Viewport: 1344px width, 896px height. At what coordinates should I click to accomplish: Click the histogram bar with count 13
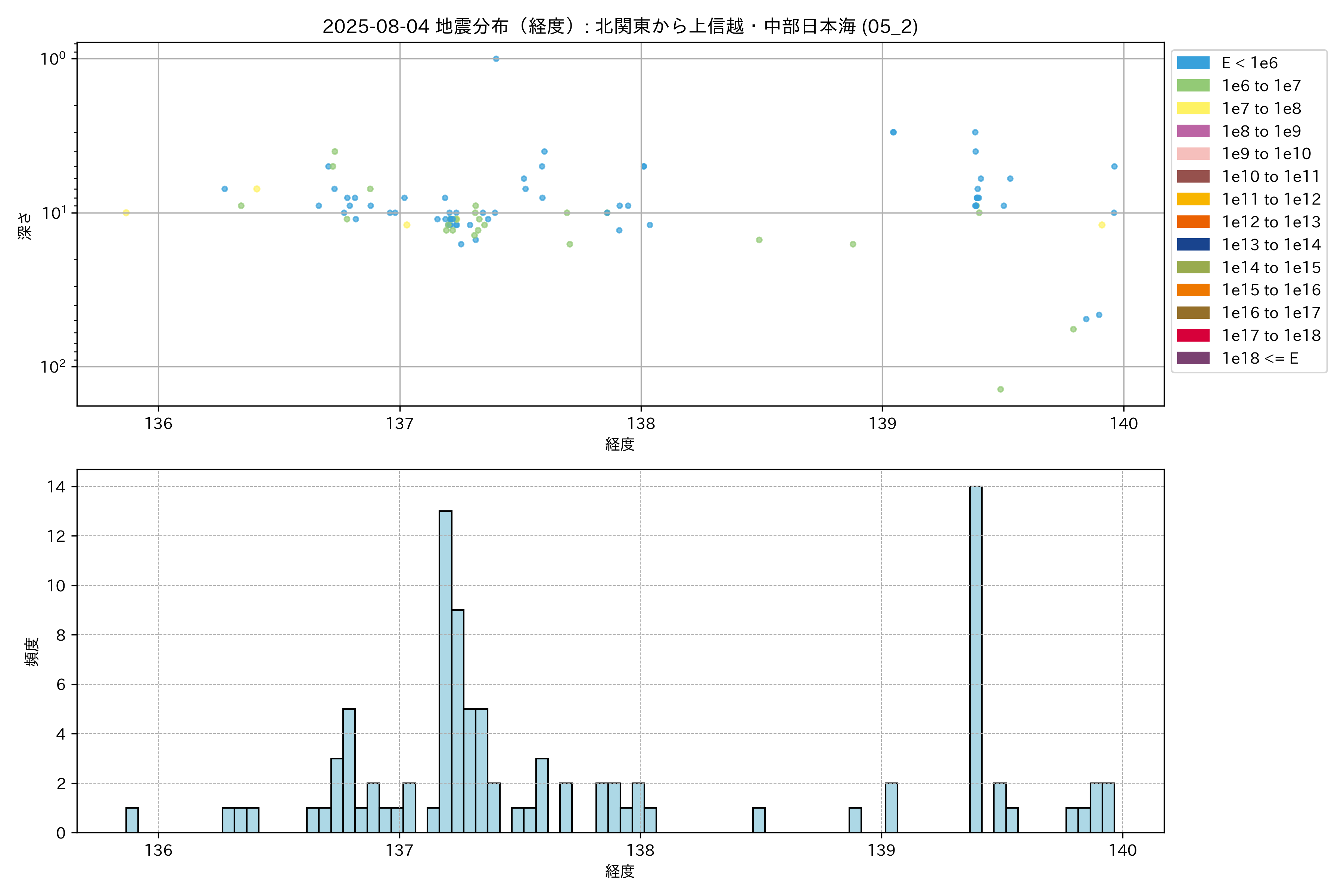click(x=445, y=671)
